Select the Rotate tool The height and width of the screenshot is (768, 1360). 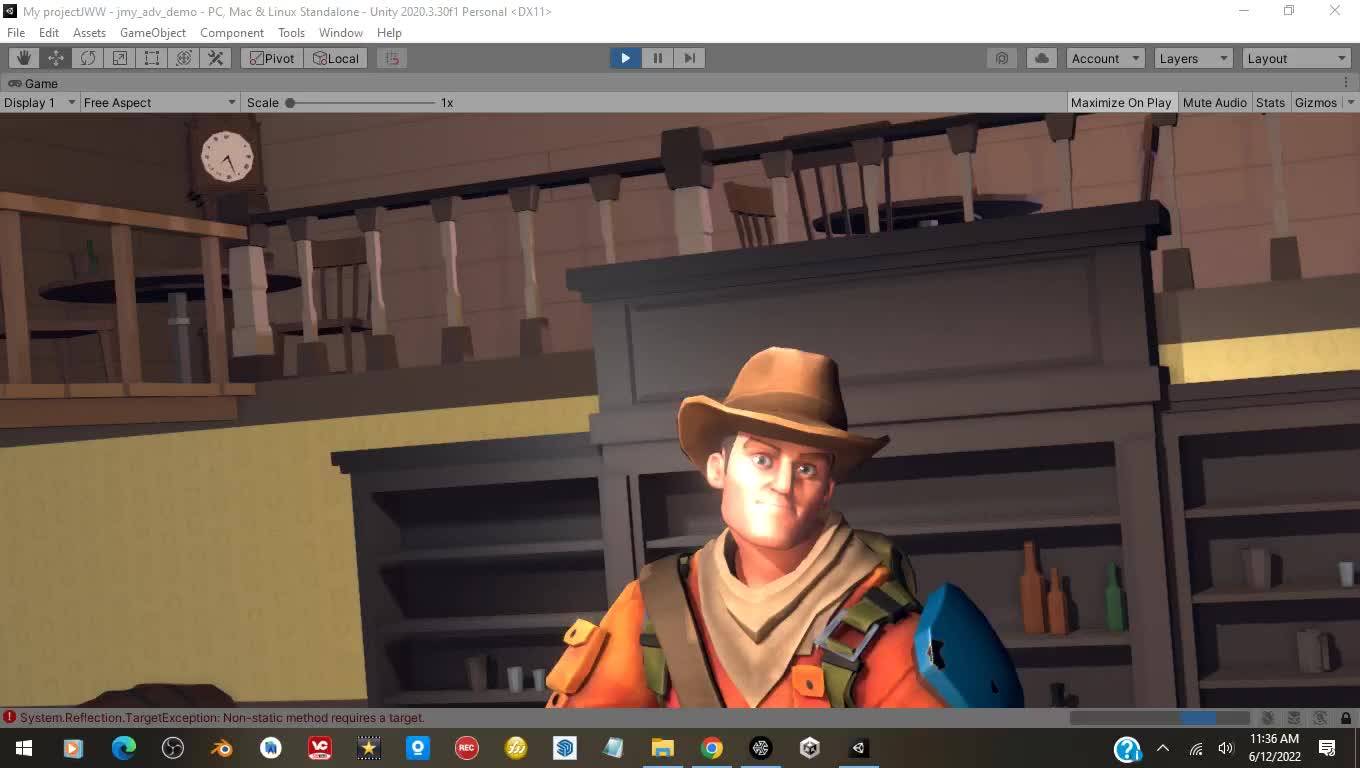coord(88,58)
